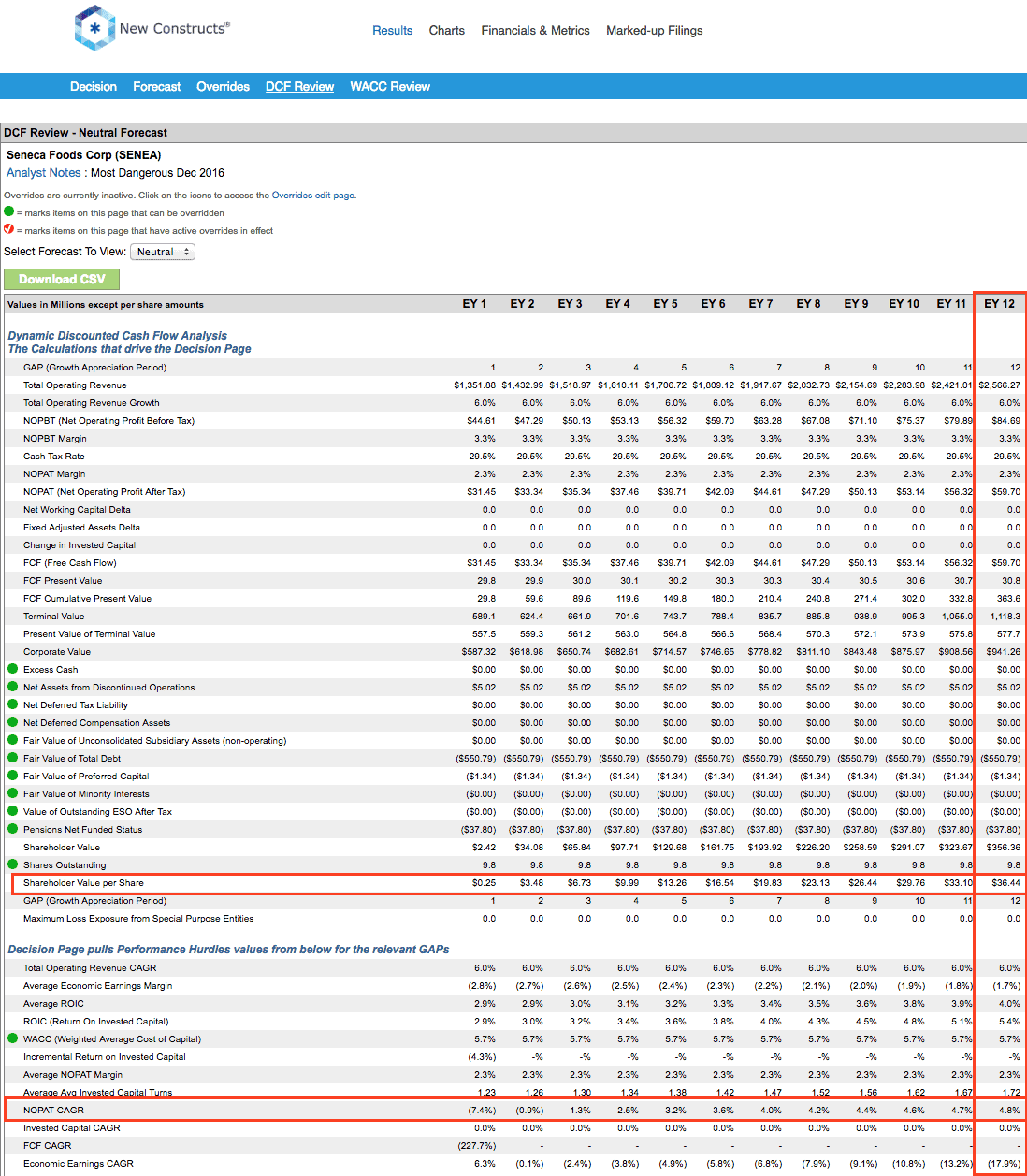Click the New Constructs logo
This screenshot has height=1176, width=1027.
click(x=152, y=28)
